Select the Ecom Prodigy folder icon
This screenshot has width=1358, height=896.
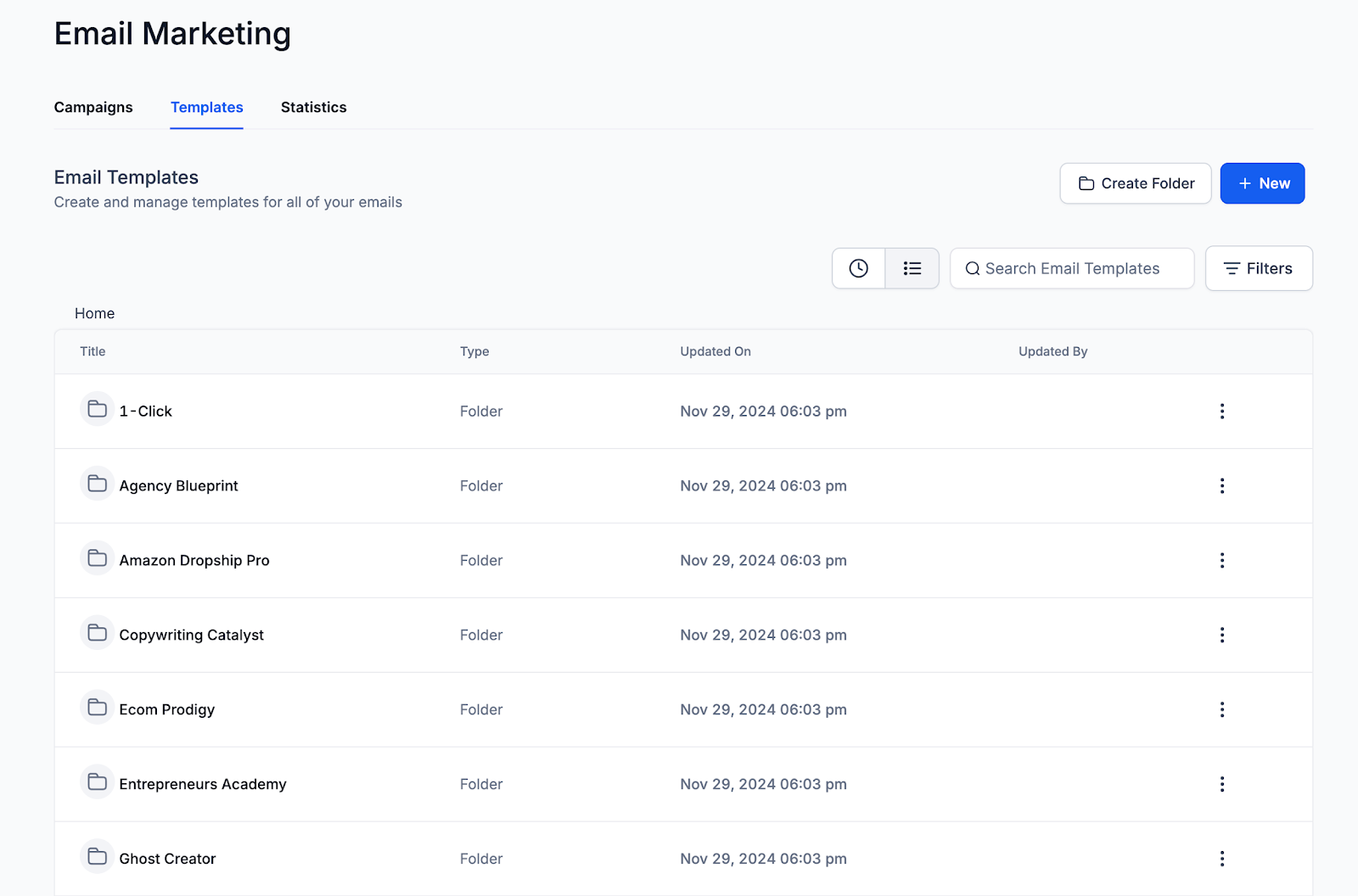pos(97,707)
